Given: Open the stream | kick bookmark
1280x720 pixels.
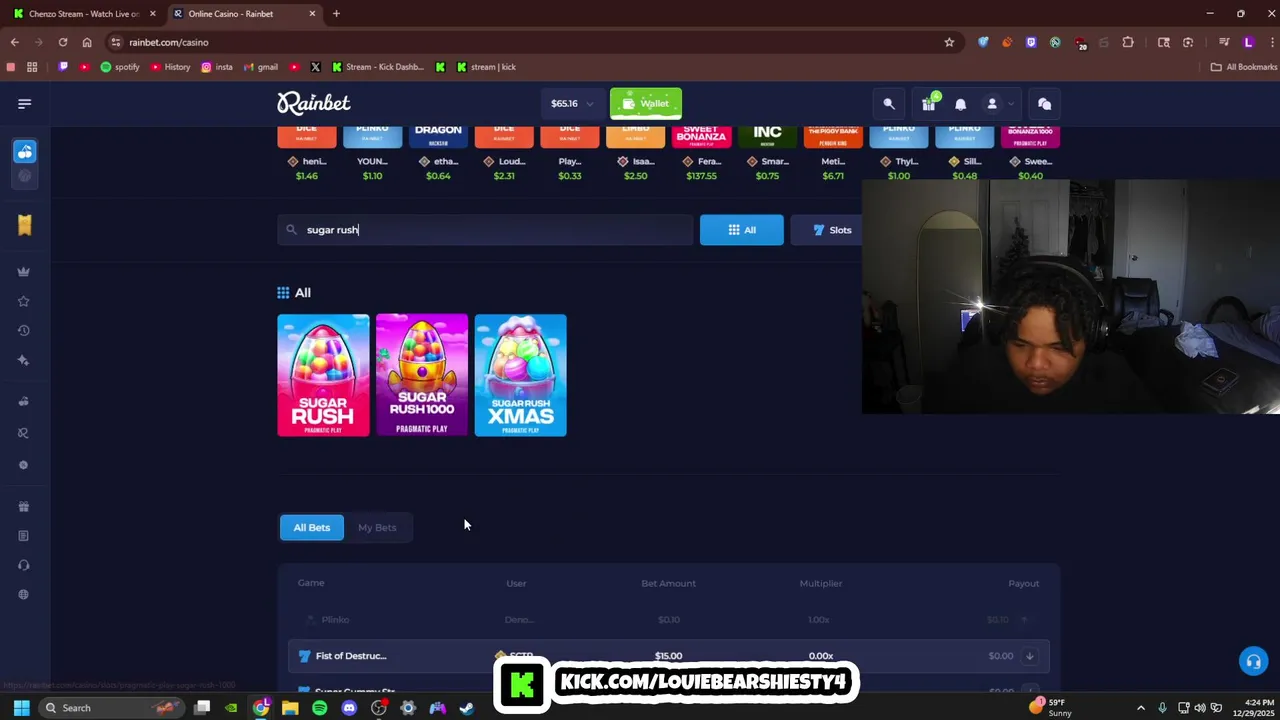Looking at the screenshot, I should [x=486, y=67].
